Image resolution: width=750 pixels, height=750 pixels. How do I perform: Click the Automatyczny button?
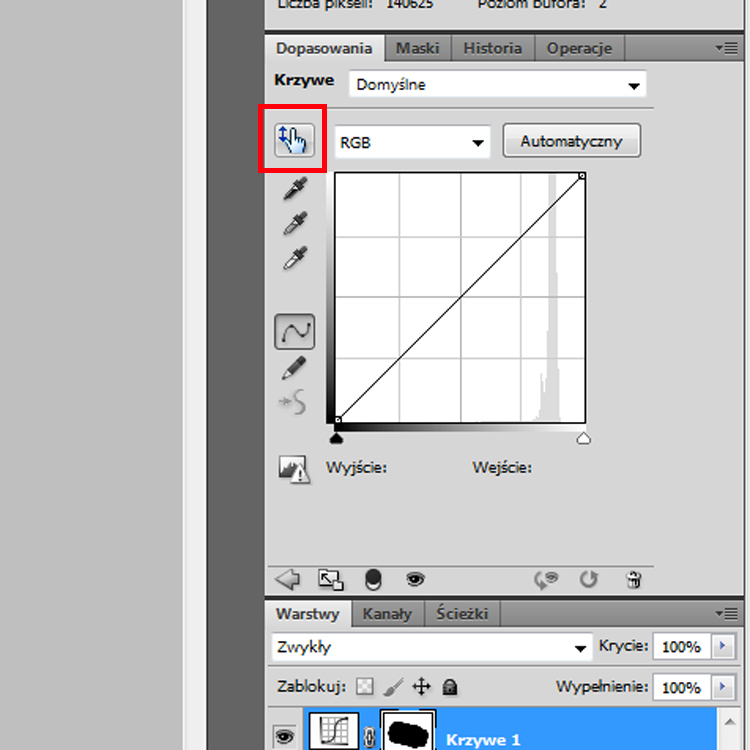tap(571, 142)
